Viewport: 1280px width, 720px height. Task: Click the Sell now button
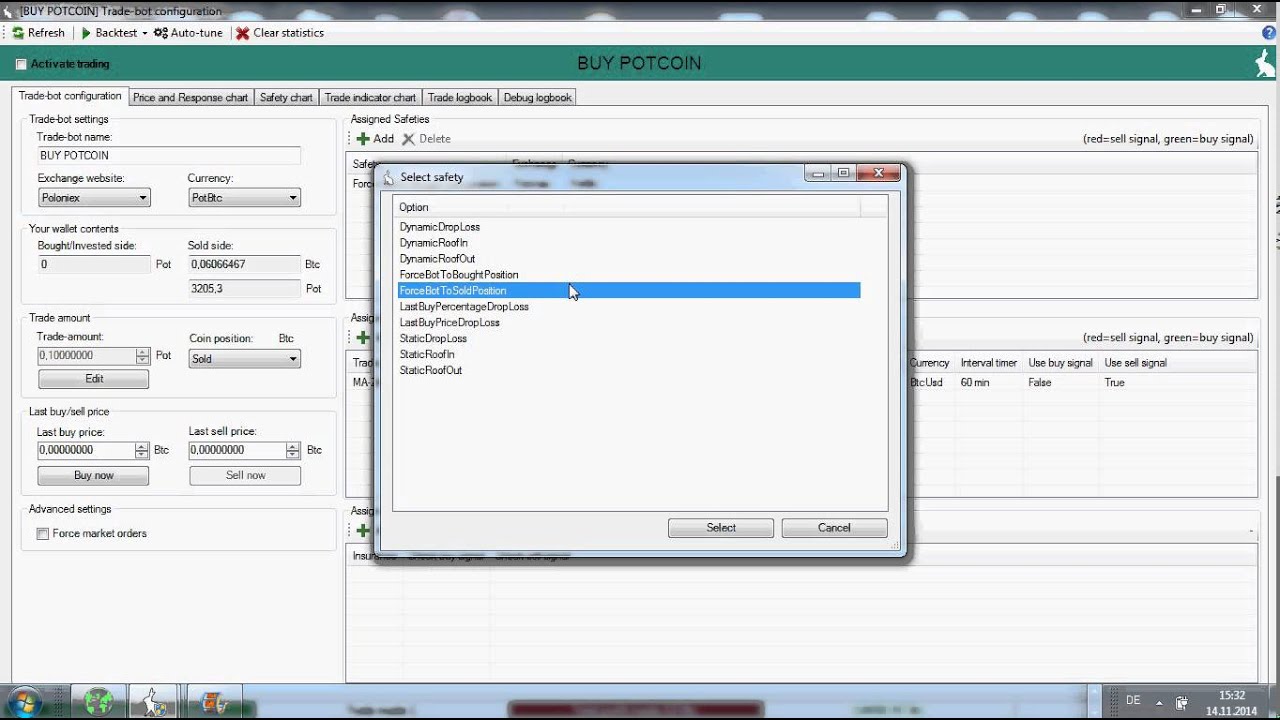(245, 475)
